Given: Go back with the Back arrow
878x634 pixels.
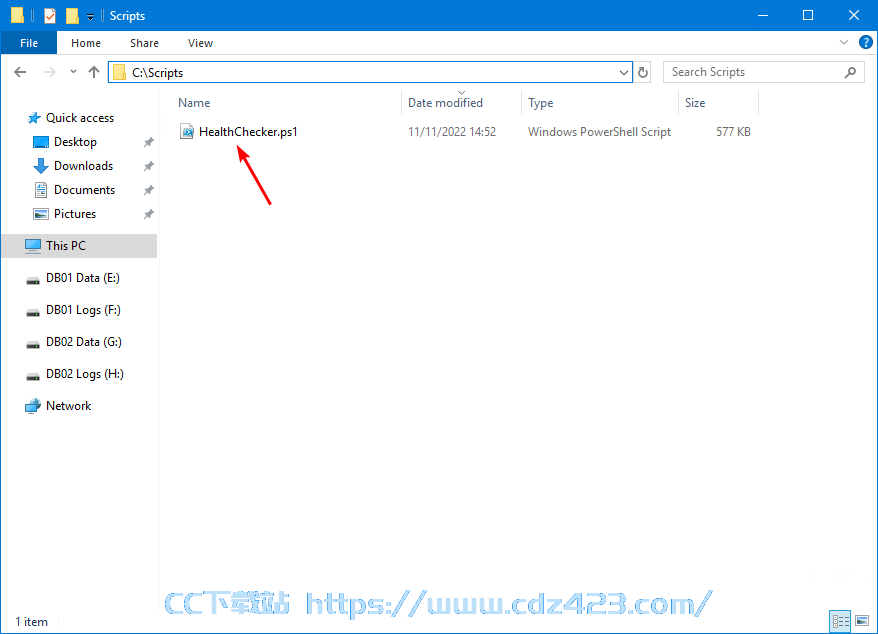Looking at the screenshot, I should (20, 72).
